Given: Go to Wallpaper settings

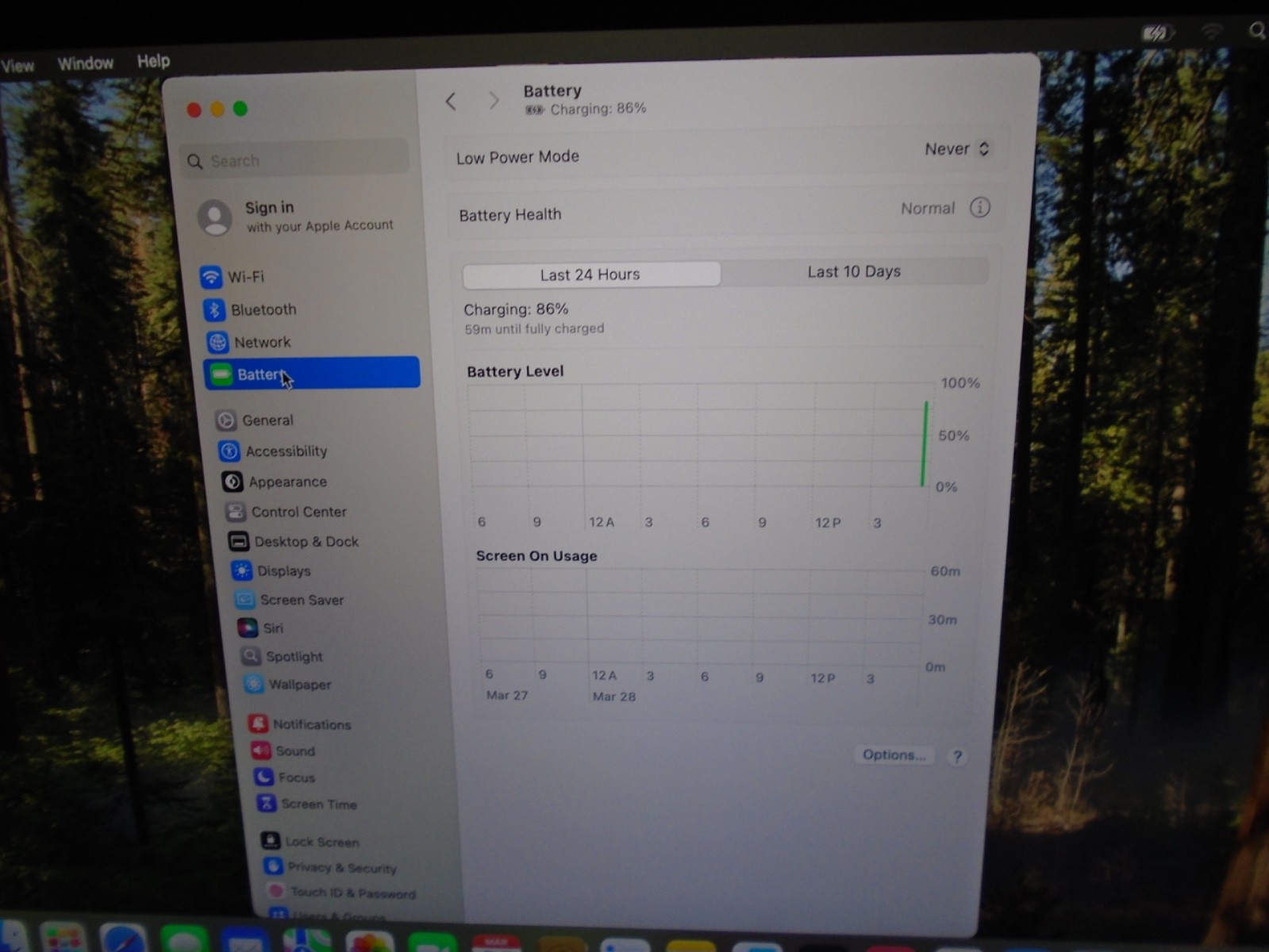Looking at the screenshot, I should [287, 684].
